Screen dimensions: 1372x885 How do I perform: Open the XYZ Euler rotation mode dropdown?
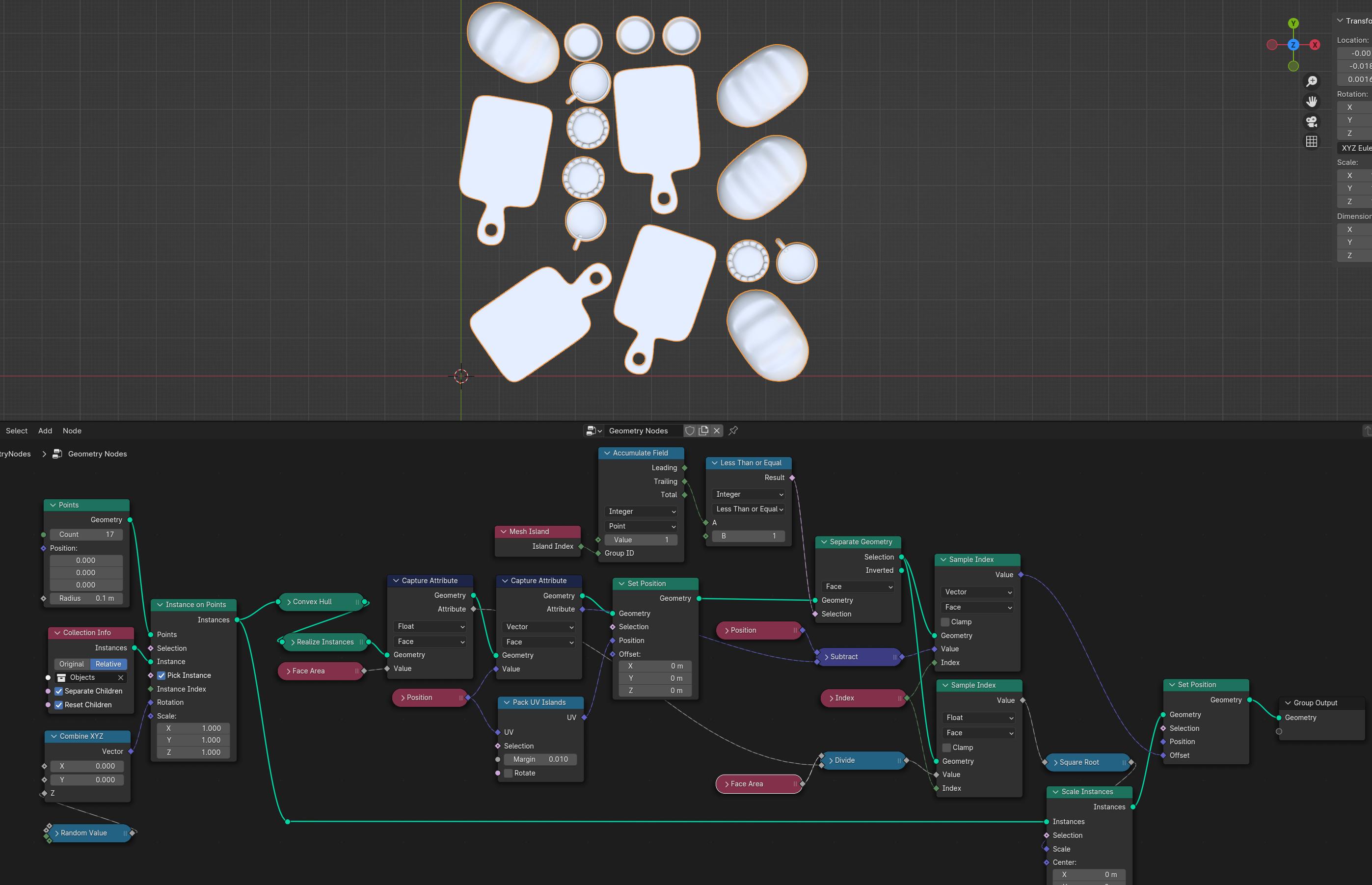[x=1355, y=148]
